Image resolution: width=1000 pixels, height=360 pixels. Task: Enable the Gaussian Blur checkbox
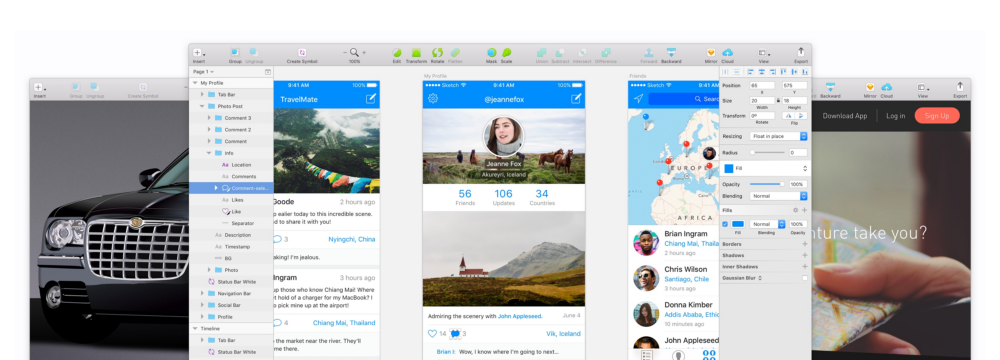tap(804, 278)
